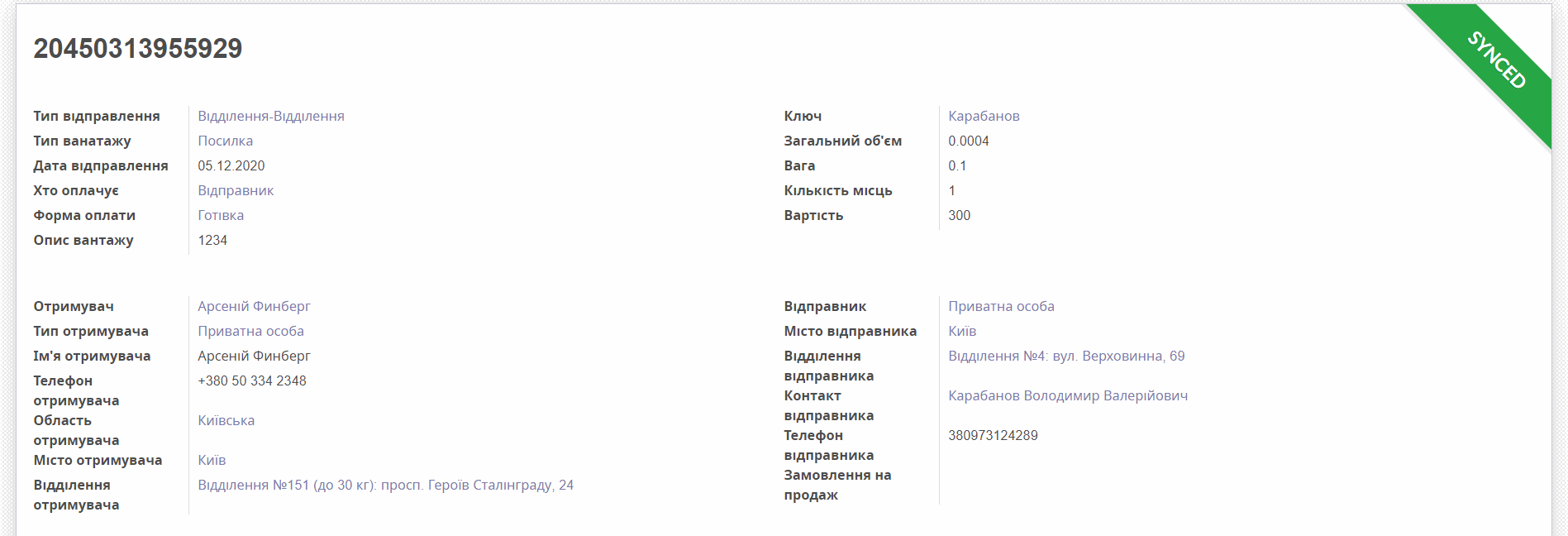Image resolution: width=1568 pixels, height=536 pixels.
Task: Open Відділення №4 sender branch link
Action: point(1066,356)
